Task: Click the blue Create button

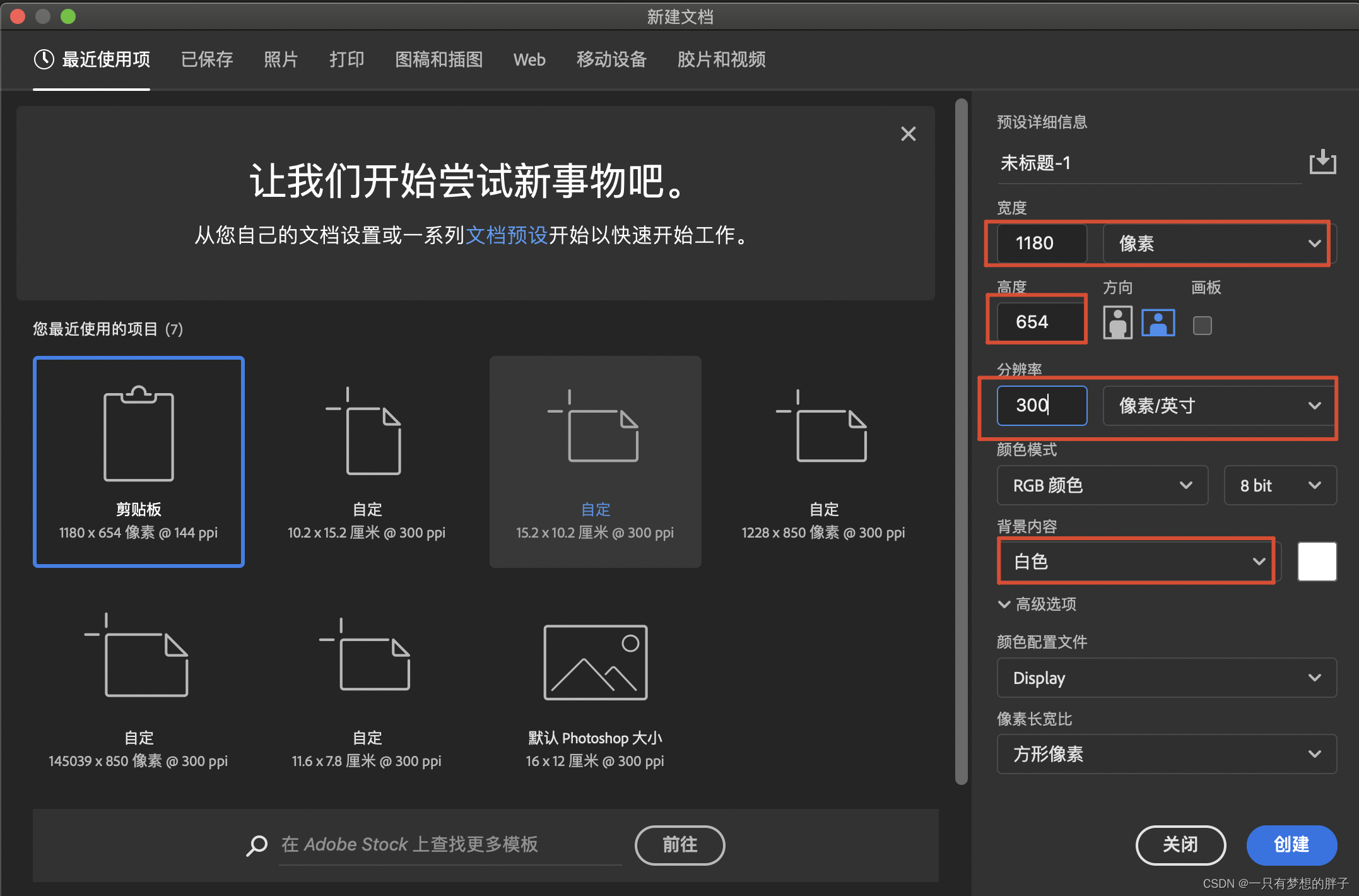Action: coord(1291,844)
